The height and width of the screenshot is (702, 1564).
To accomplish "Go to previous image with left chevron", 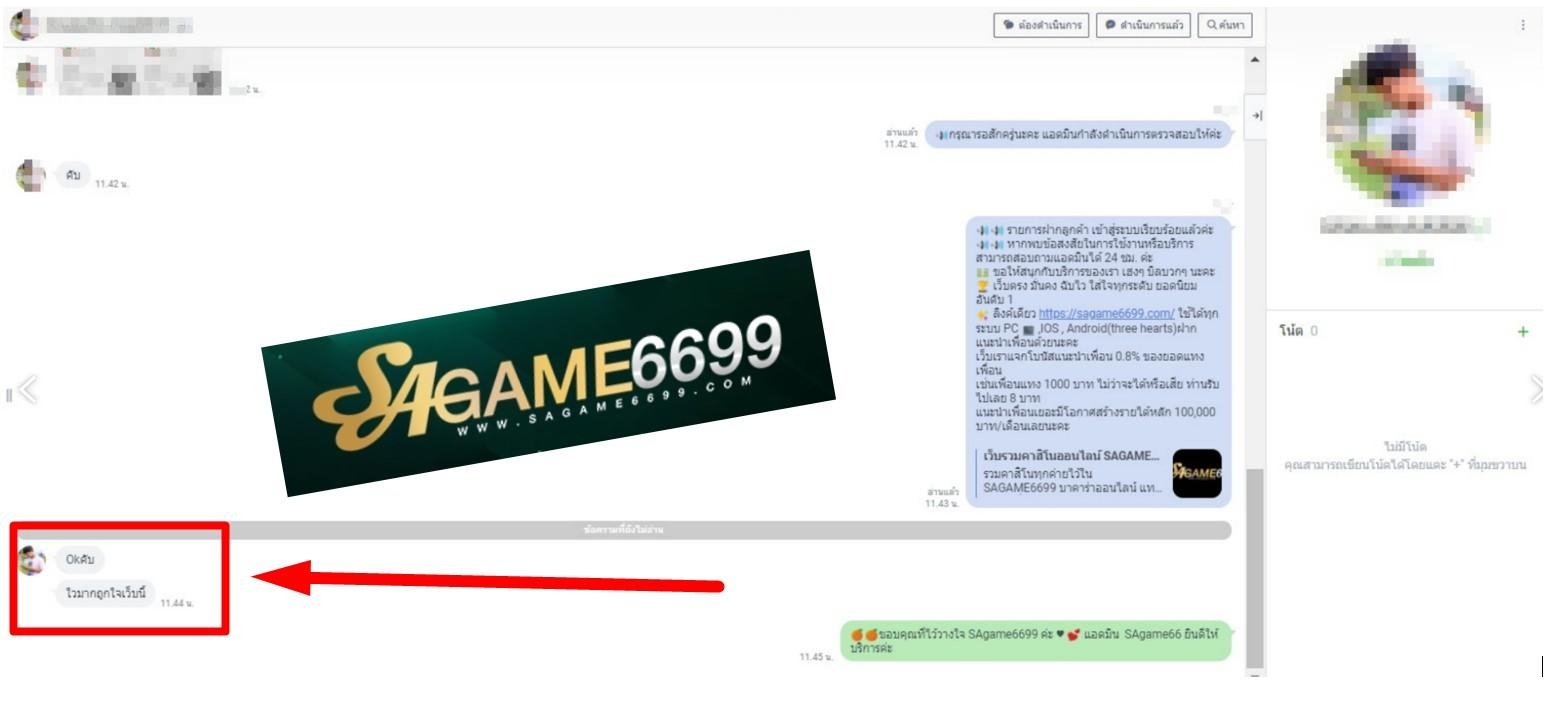I will tap(27, 391).
